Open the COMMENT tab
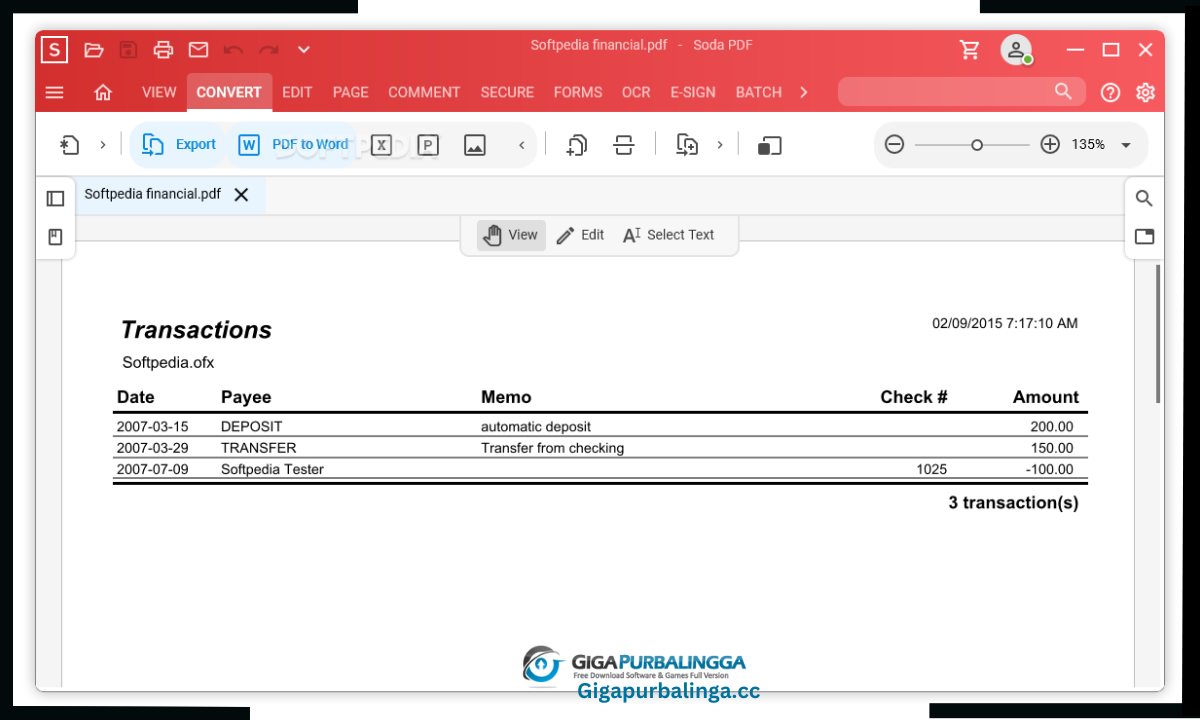The image size is (1200, 720). coord(424,92)
